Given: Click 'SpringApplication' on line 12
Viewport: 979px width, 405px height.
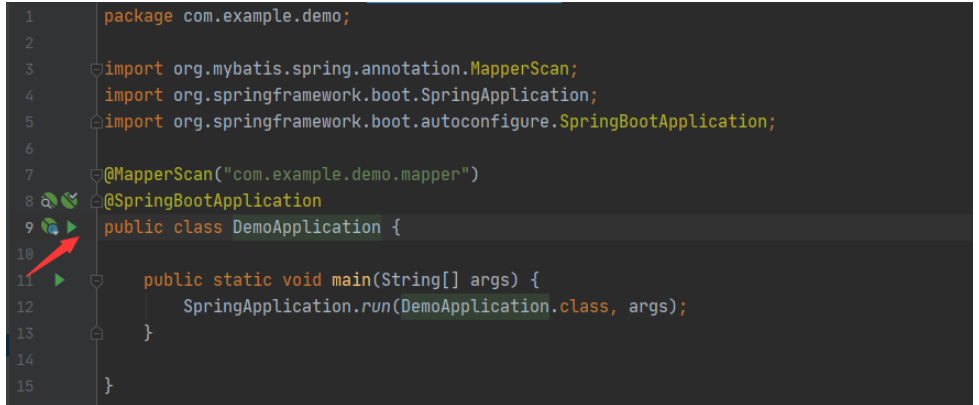Looking at the screenshot, I should click(x=267, y=306).
